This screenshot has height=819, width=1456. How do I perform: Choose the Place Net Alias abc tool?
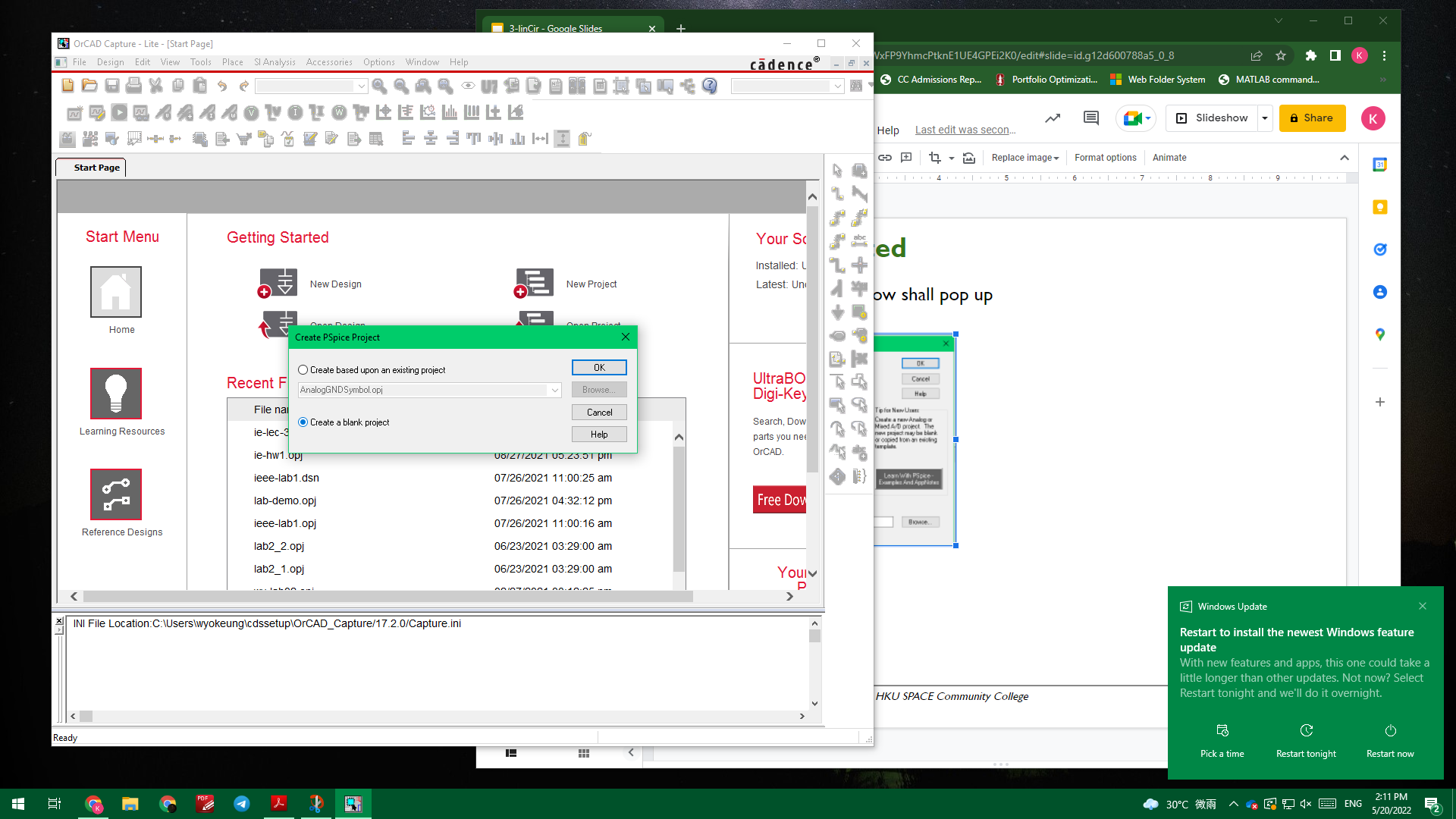point(859,241)
